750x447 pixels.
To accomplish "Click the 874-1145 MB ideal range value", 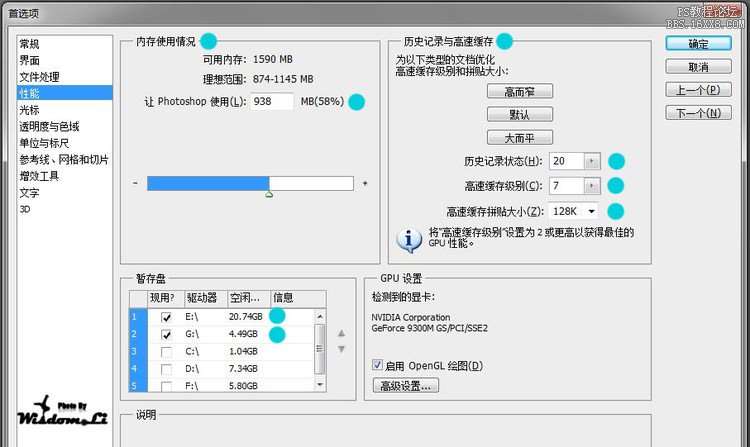I will pyautogui.click(x=283, y=79).
